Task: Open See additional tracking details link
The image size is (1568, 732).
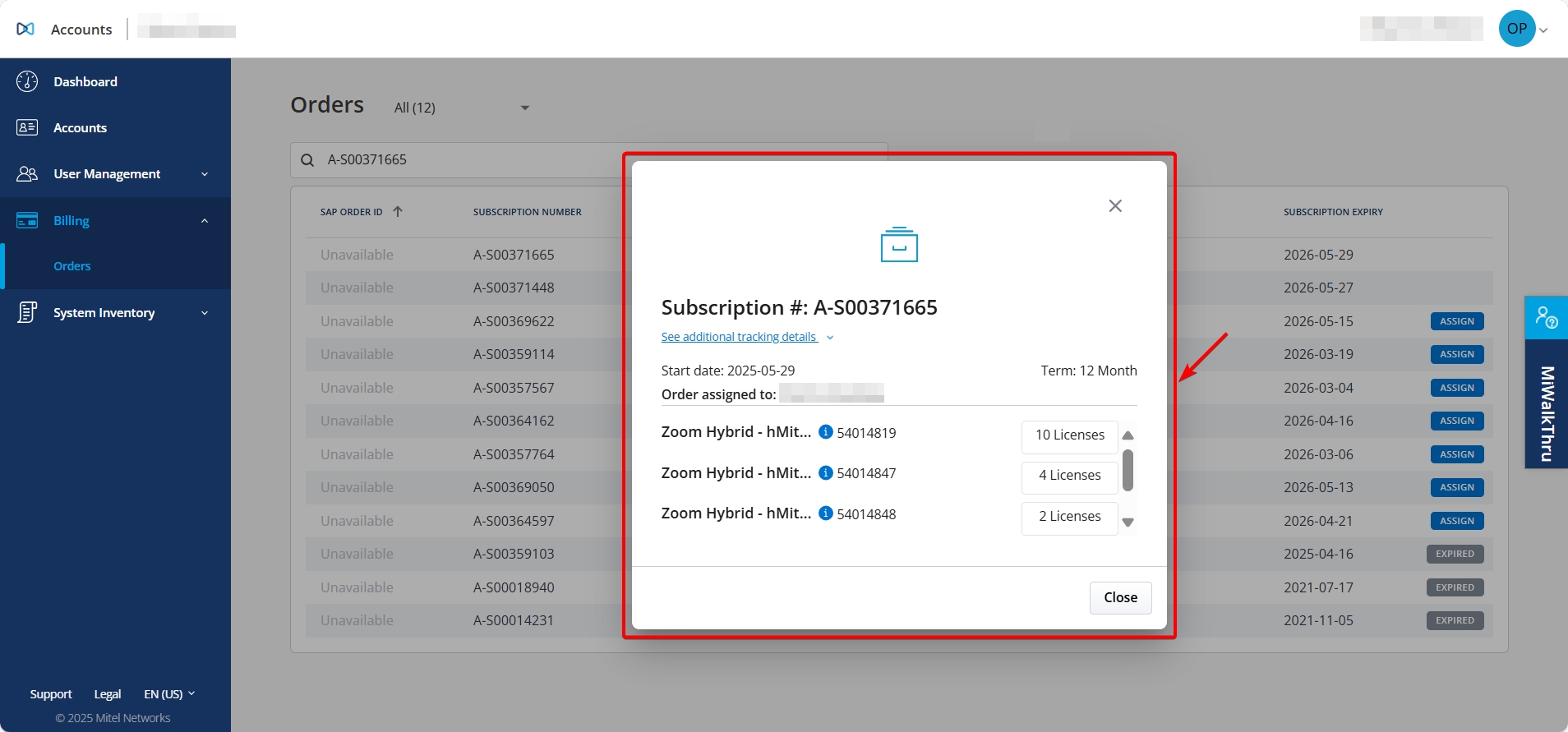Action: click(x=739, y=337)
